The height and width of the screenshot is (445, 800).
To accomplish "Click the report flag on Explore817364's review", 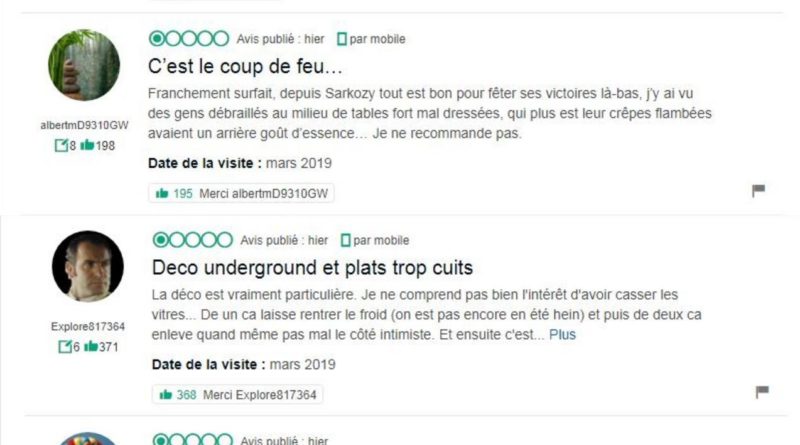I will (x=761, y=392).
